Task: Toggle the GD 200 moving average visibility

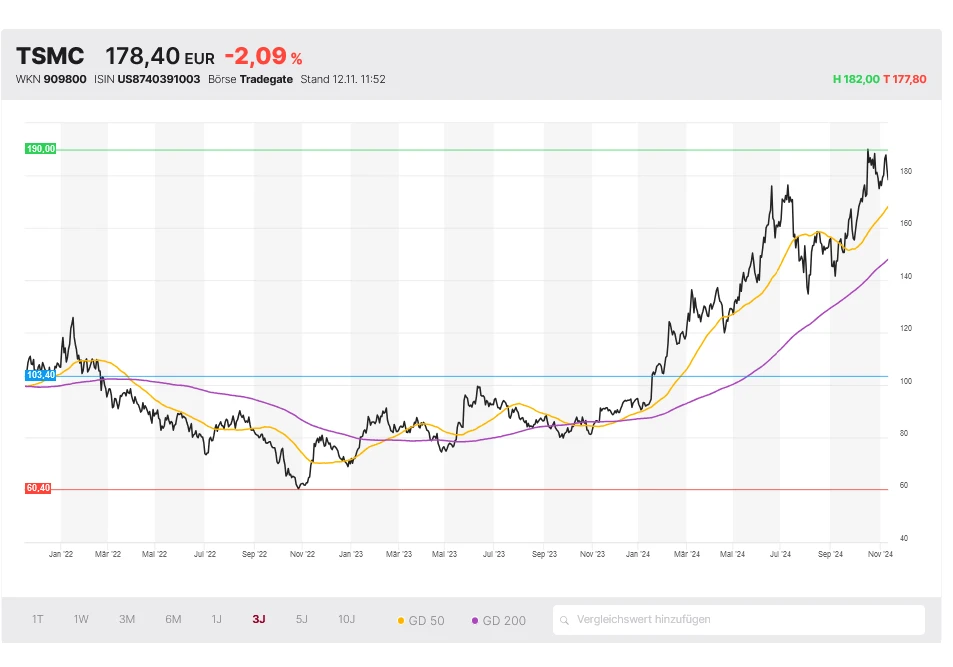Action: (497, 619)
